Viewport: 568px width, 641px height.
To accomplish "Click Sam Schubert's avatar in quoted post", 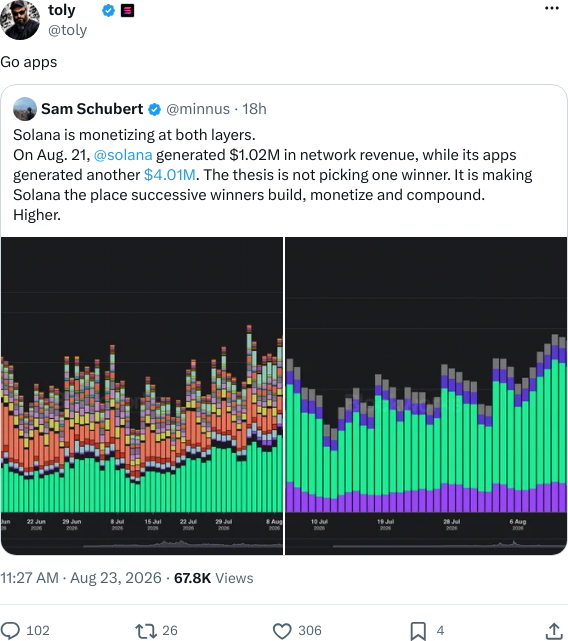I will pyautogui.click(x=25, y=109).
